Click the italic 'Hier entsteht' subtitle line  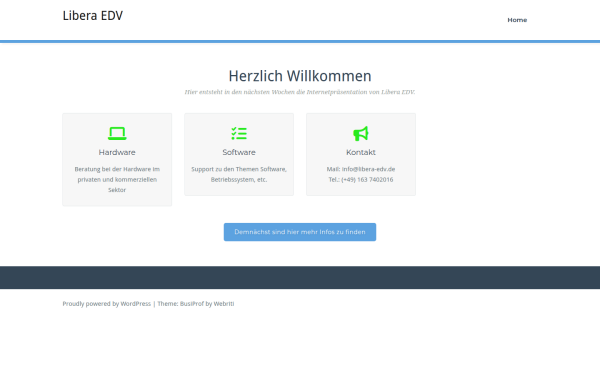300,92
